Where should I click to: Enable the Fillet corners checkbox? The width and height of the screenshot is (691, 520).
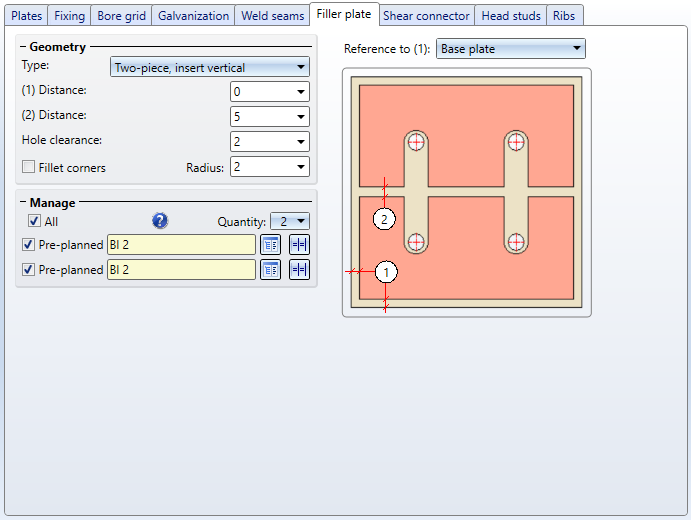point(29,167)
